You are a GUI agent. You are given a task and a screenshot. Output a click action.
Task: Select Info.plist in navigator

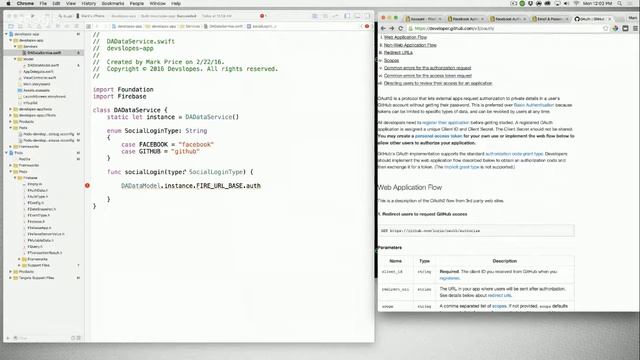[30, 103]
